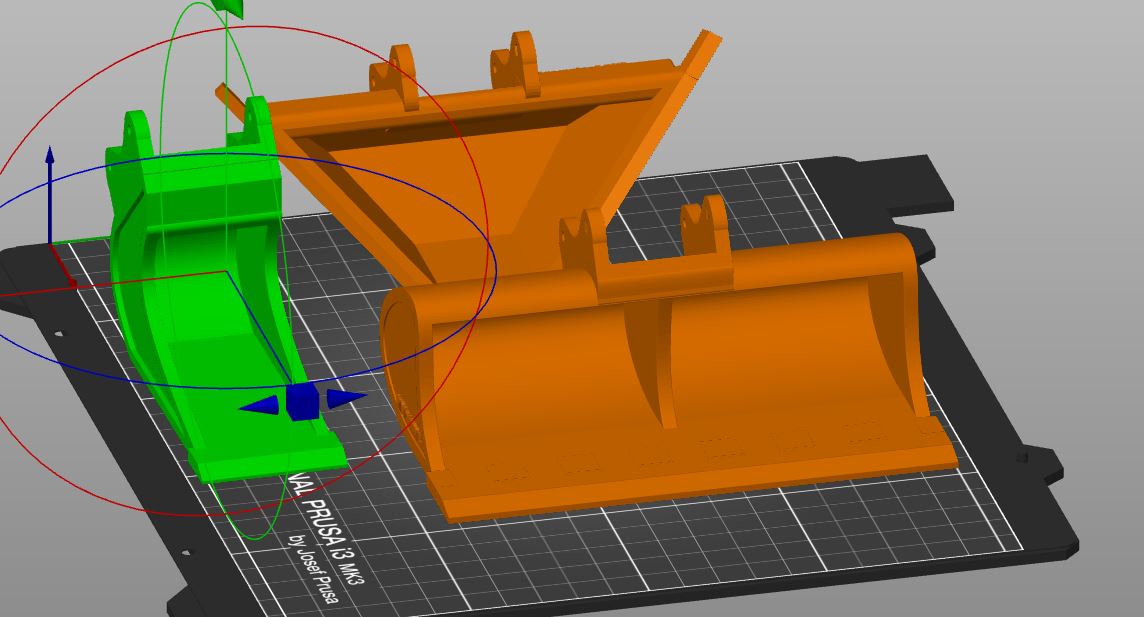Click the blue cone arrow pointing right

(x=345, y=398)
